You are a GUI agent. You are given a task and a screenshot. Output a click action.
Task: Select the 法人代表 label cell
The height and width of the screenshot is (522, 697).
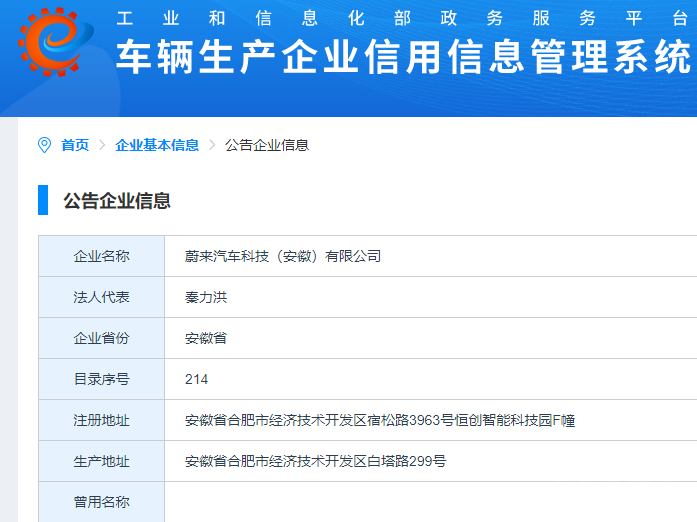click(101, 297)
